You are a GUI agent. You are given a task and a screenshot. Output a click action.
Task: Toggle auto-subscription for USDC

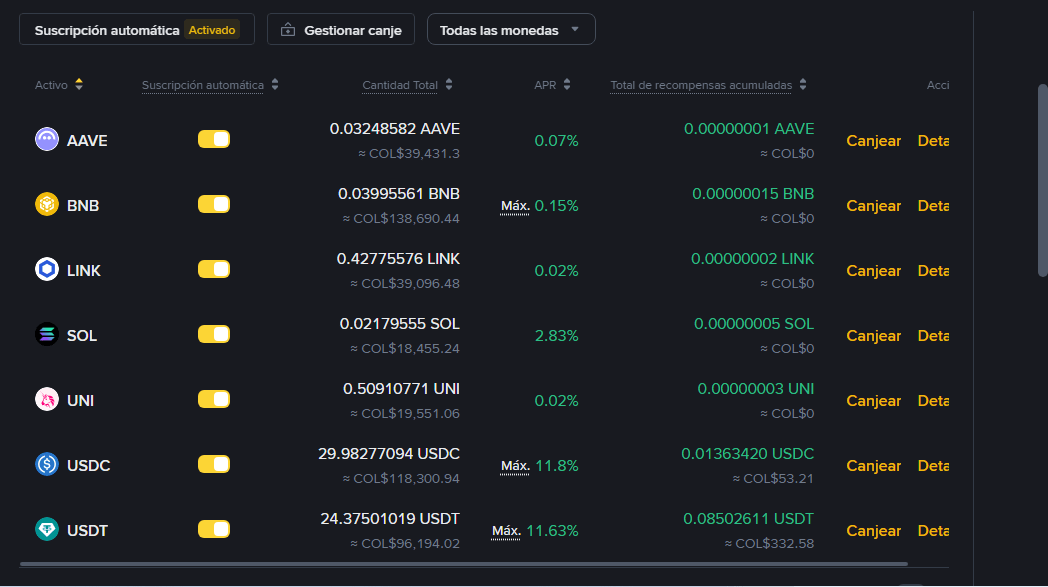pos(214,464)
